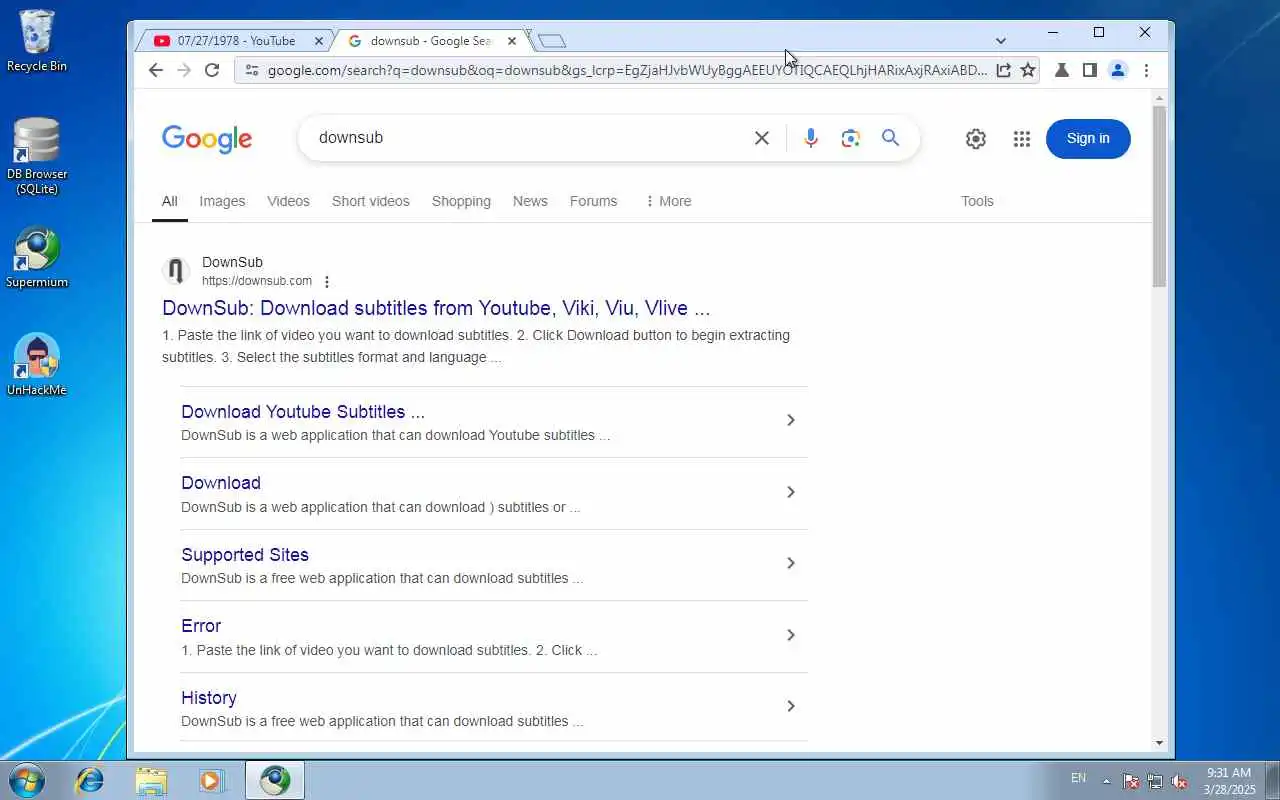The width and height of the screenshot is (1280, 800).
Task: Open chevron for the Download sitelink
Action: click(x=790, y=492)
